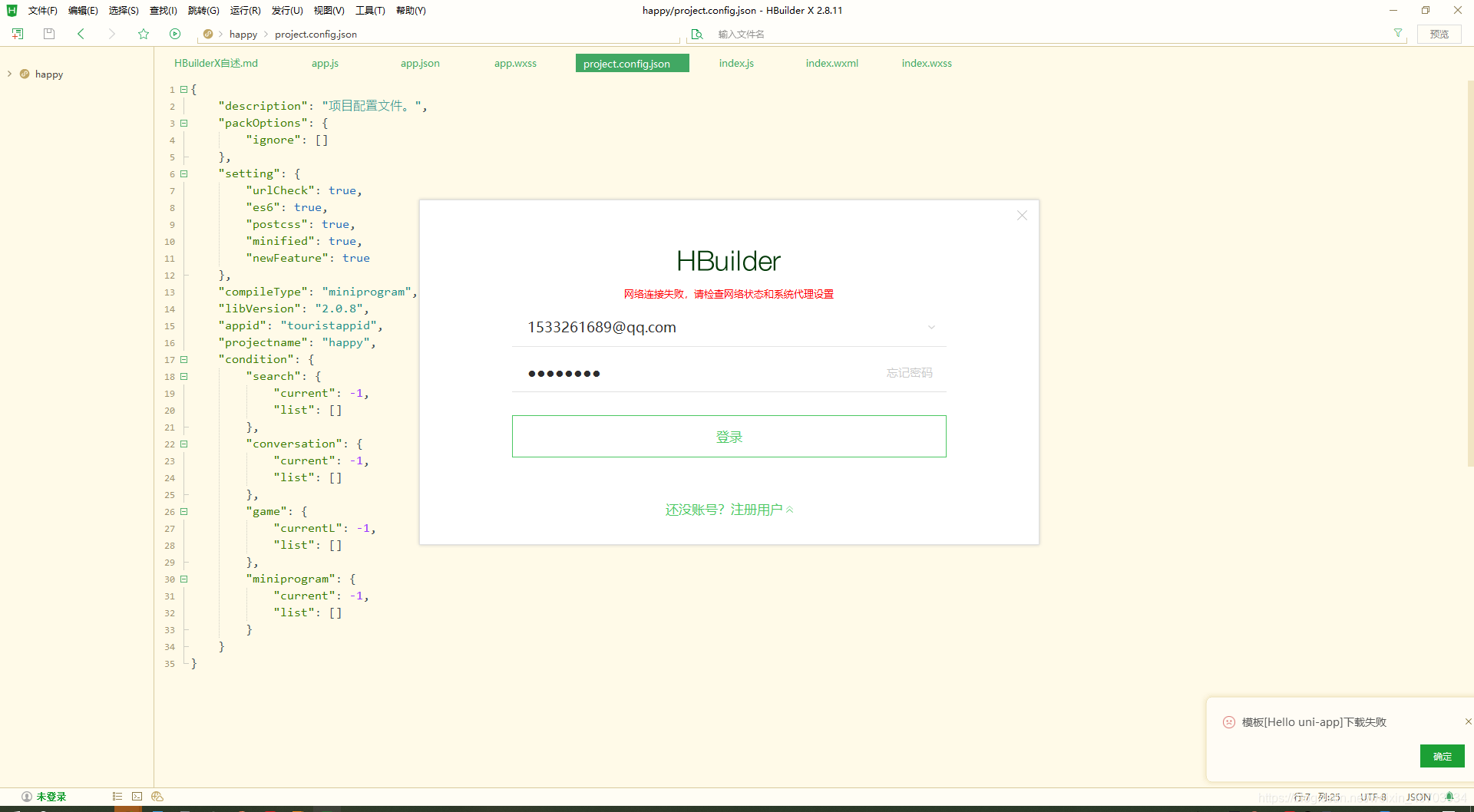This screenshot has height=812, width=1474.
Task: Go forward with the right arrow icon
Action: pos(112,34)
